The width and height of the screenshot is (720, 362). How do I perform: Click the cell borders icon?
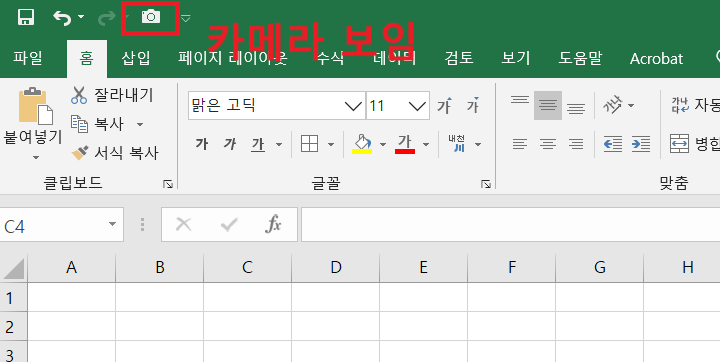[x=309, y=144]
